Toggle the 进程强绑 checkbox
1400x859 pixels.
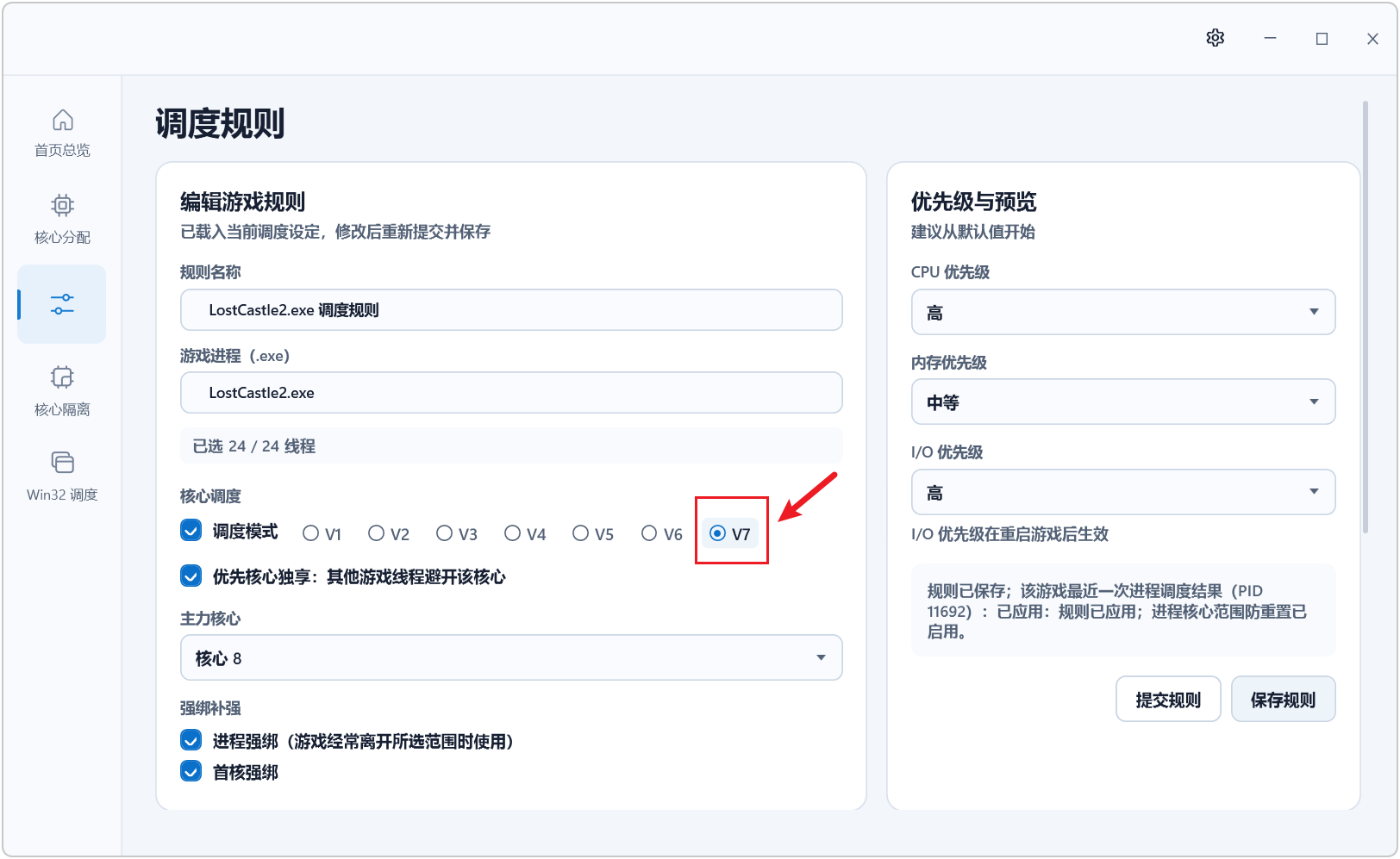pyautogui.click(x=191, y=740)
